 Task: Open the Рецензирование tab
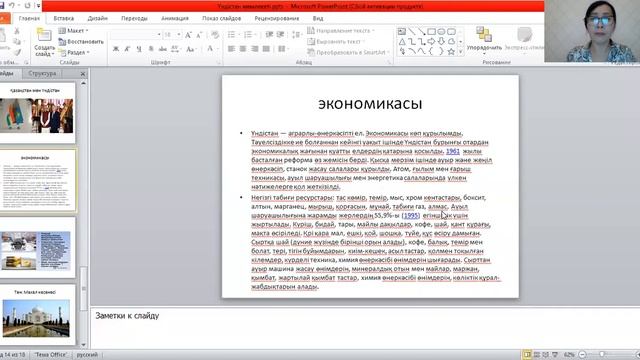[x=276, y=18]
